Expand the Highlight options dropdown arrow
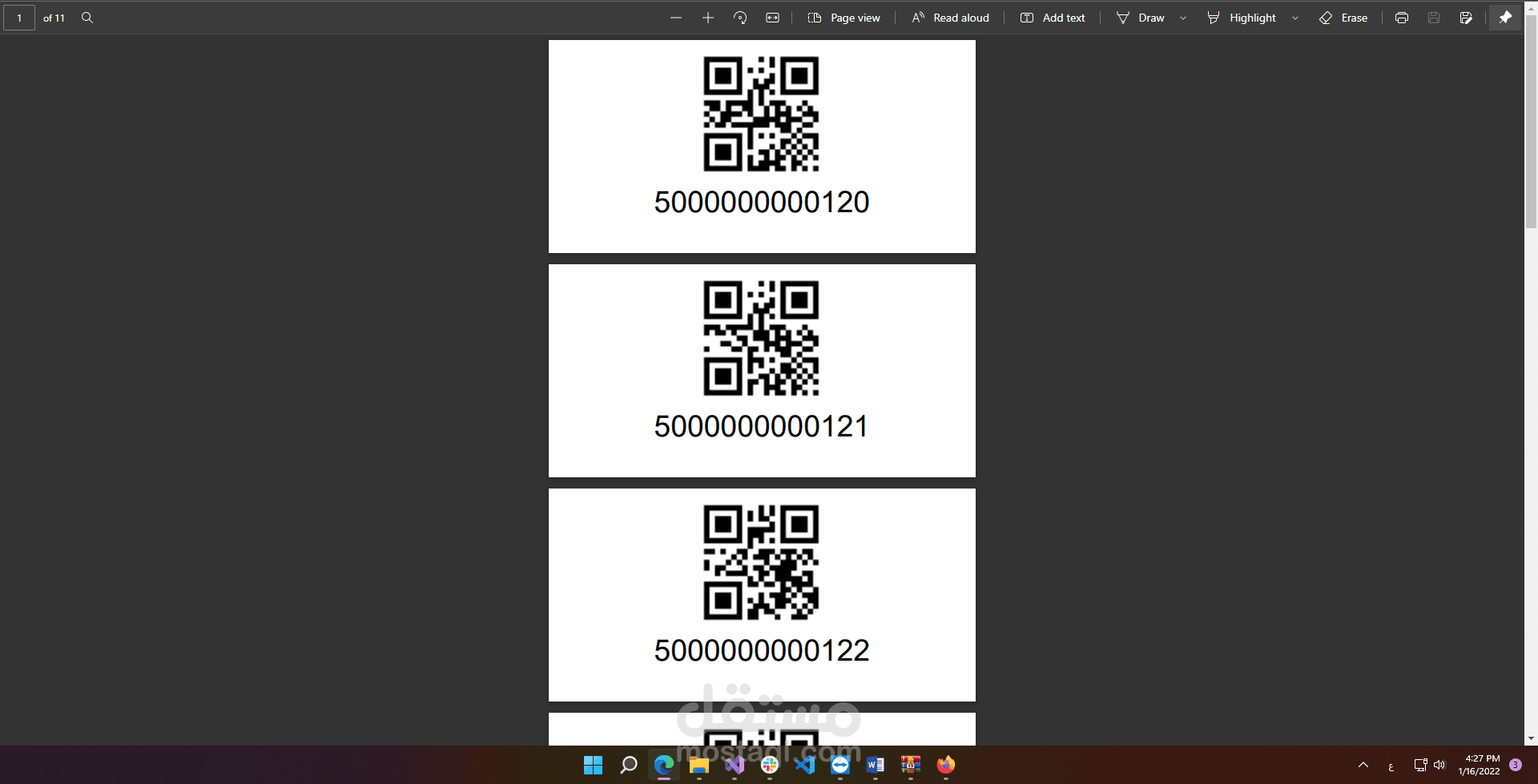 1295,18
